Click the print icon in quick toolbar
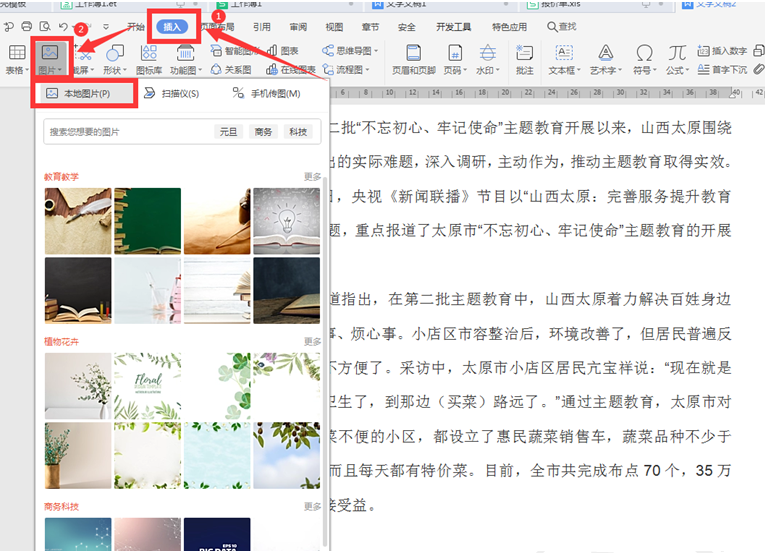Image resolution: width=765 pixels, height=553 pixels. [x=27, y=26]
